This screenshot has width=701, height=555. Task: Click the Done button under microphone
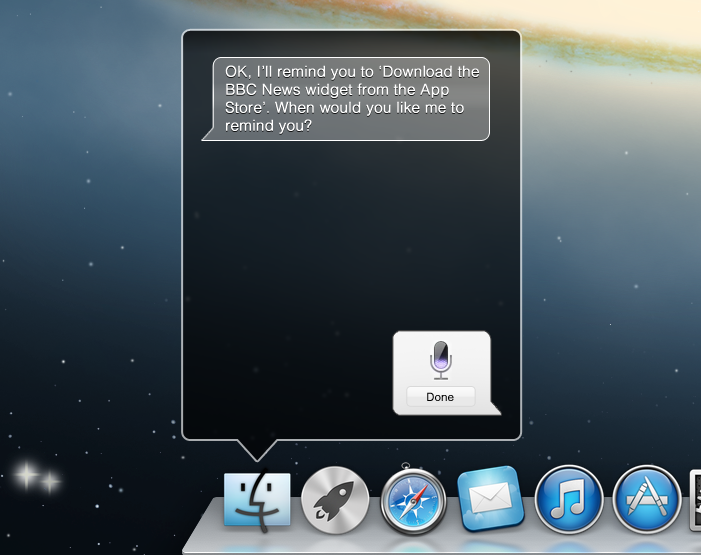pos(440,397)
